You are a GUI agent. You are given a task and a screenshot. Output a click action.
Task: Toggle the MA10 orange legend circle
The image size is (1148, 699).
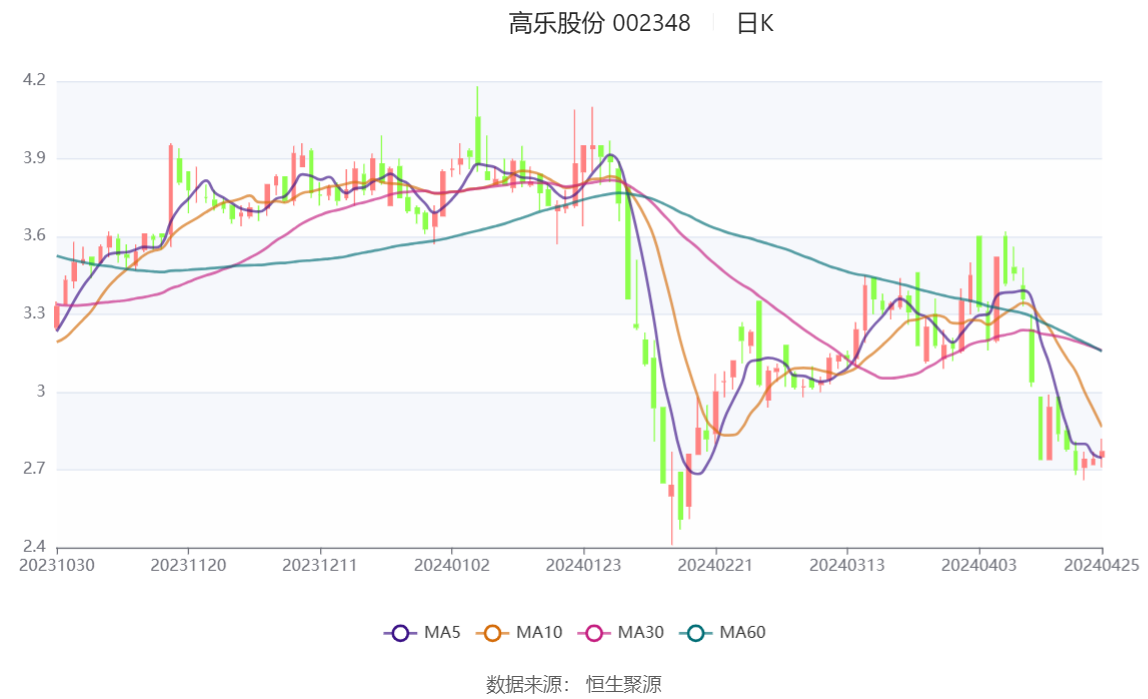click(x=492, y=633)
